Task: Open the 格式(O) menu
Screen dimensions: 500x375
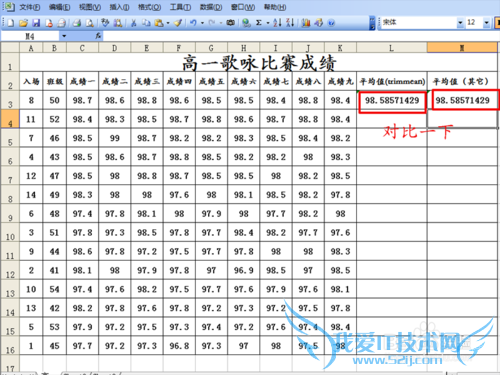Action: tap(149, 7)
